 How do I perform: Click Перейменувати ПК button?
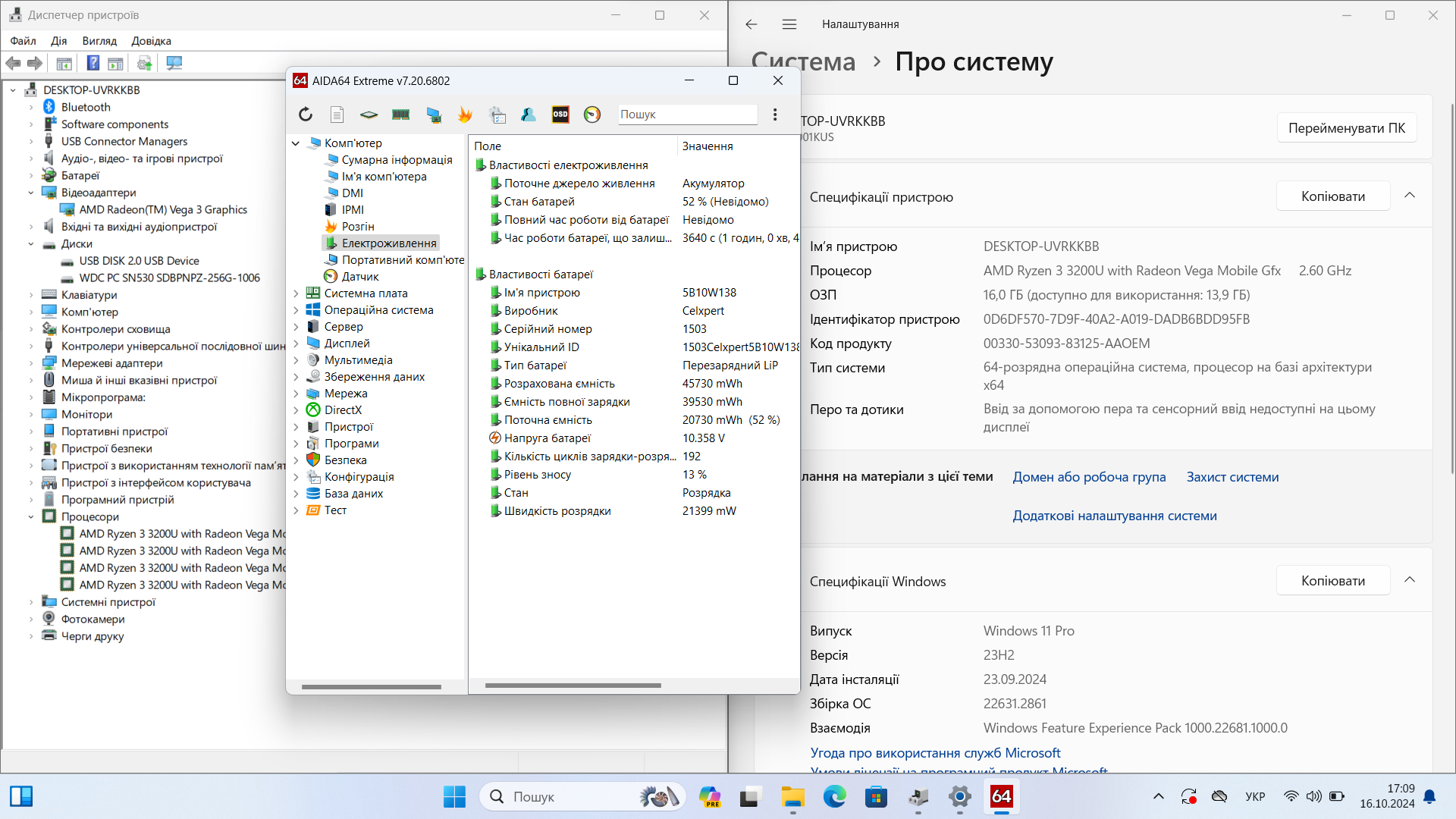(x=1347, y=128)
